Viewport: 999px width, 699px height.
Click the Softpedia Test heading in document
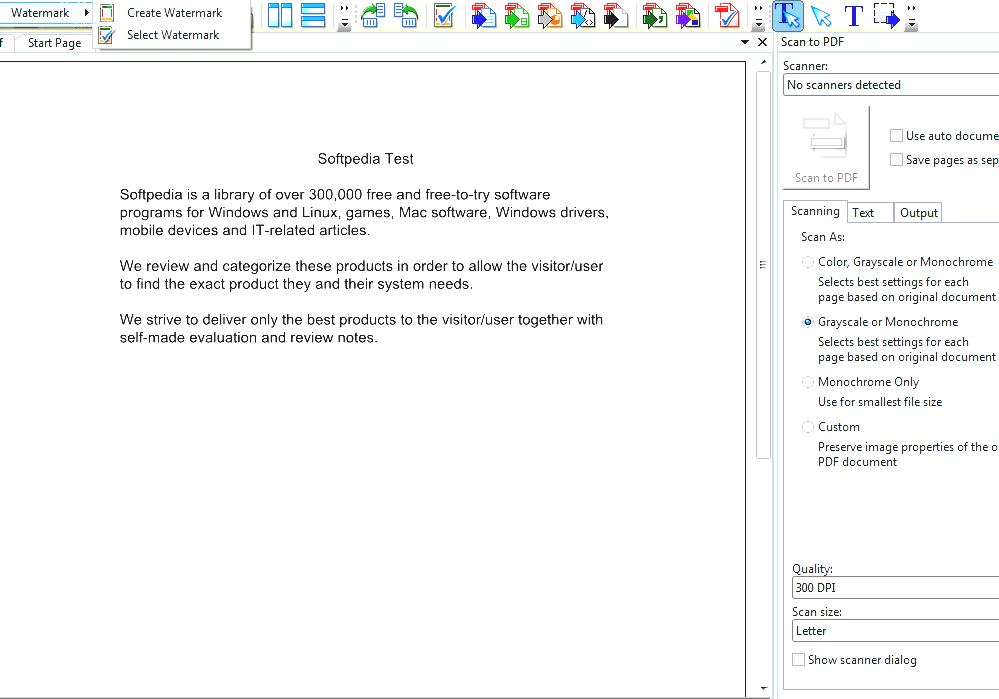tap(366, 159)
